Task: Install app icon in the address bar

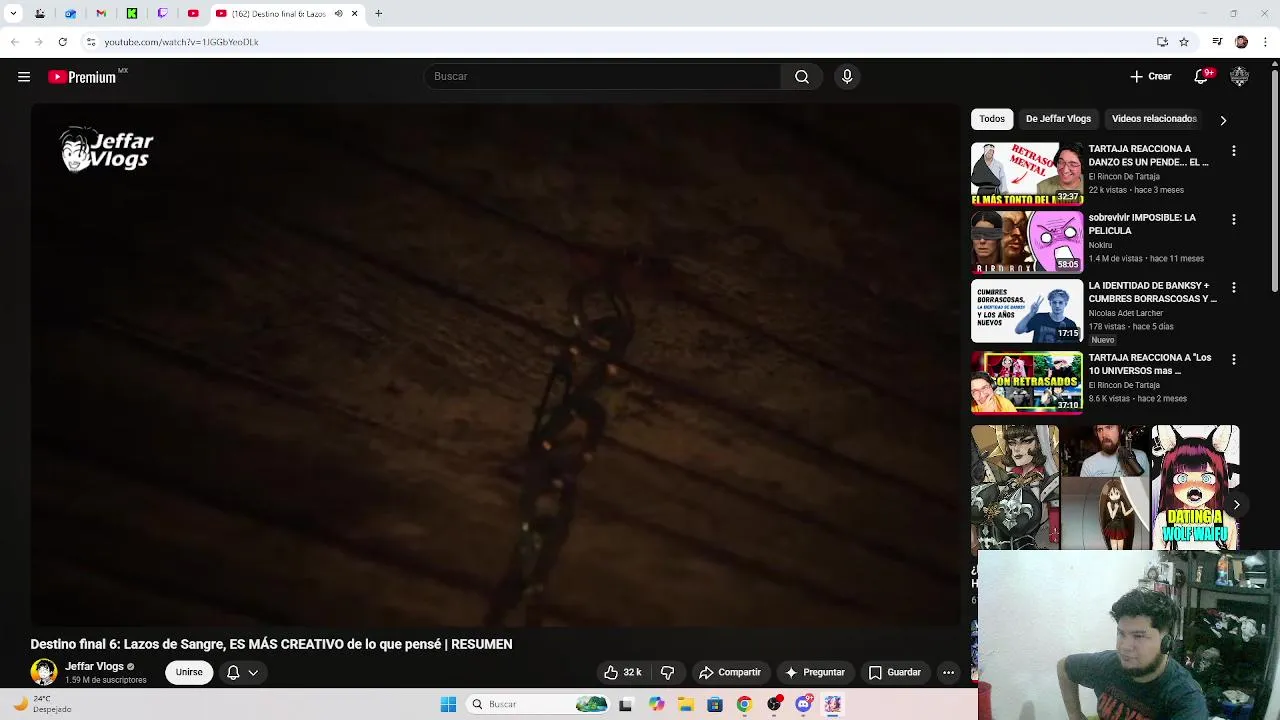Action: 1162,42
